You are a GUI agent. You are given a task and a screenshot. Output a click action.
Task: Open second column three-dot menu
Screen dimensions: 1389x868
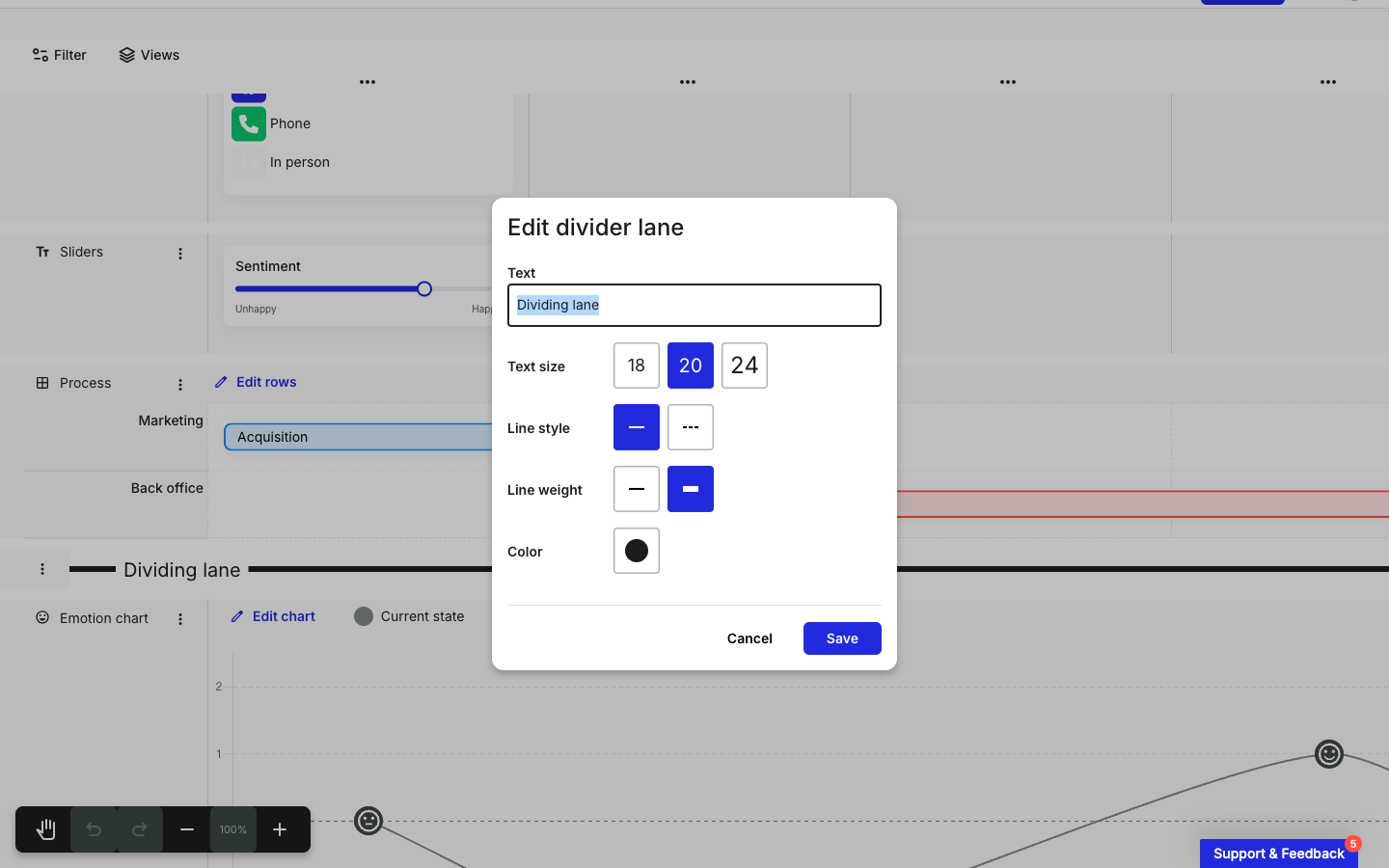688,82
